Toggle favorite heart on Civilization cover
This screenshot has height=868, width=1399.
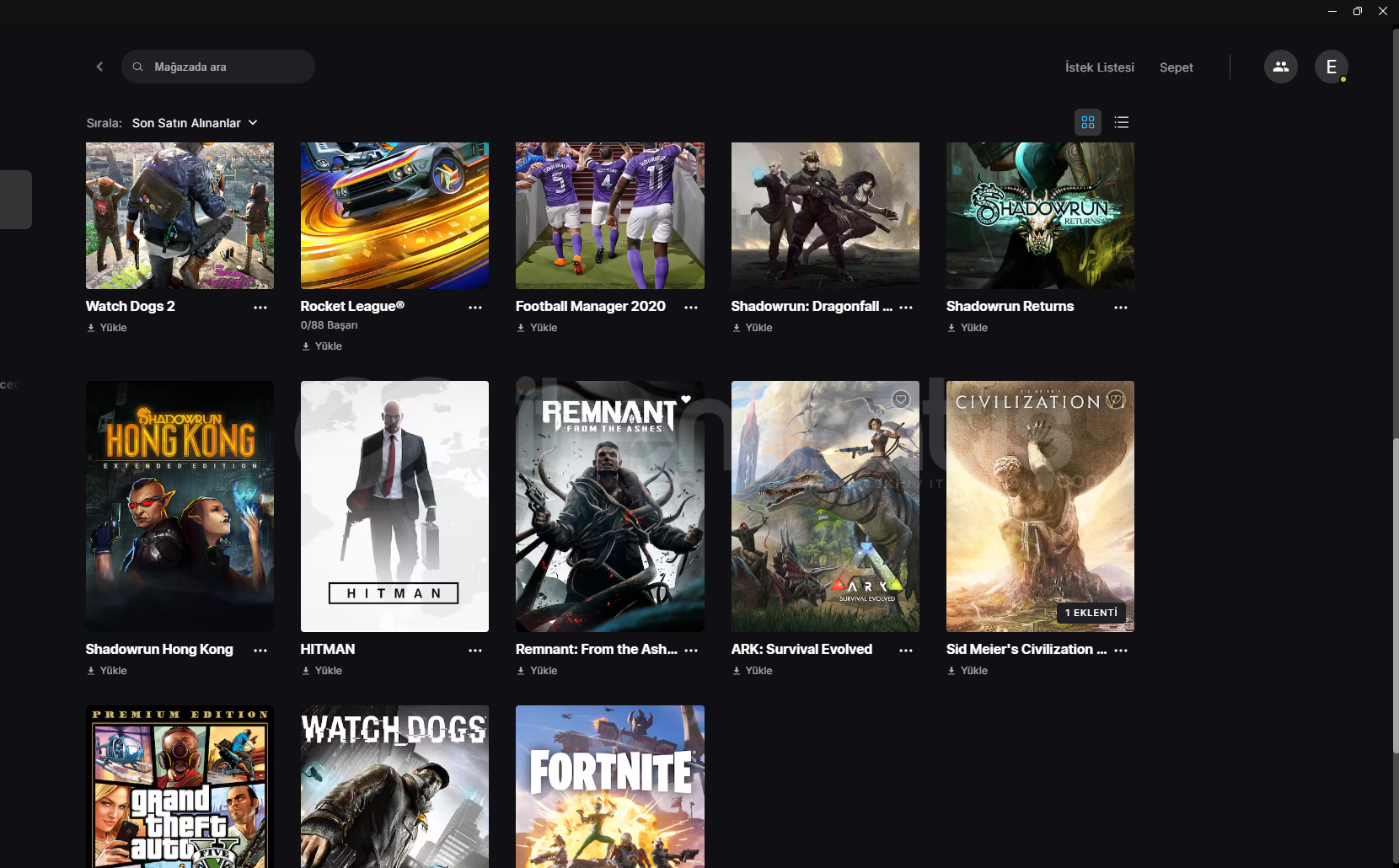tap(1116, 399)
